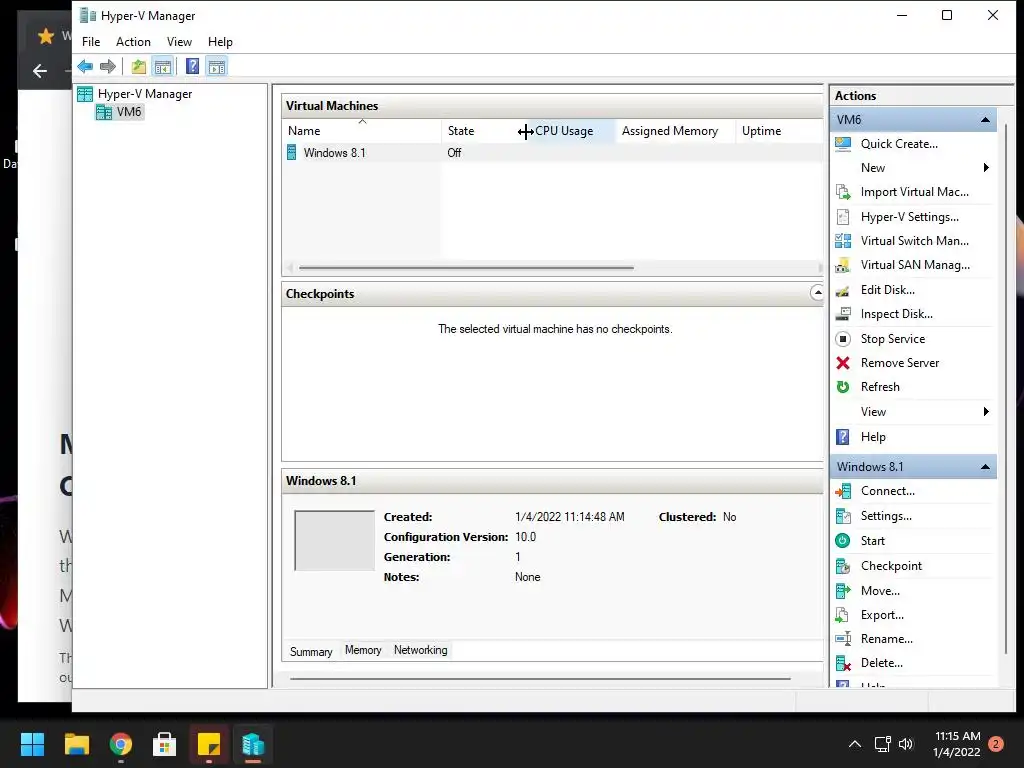The image size is (1024, 768).
Task: Expand the View submenu arrow in Actions
Action: (986, 411)
